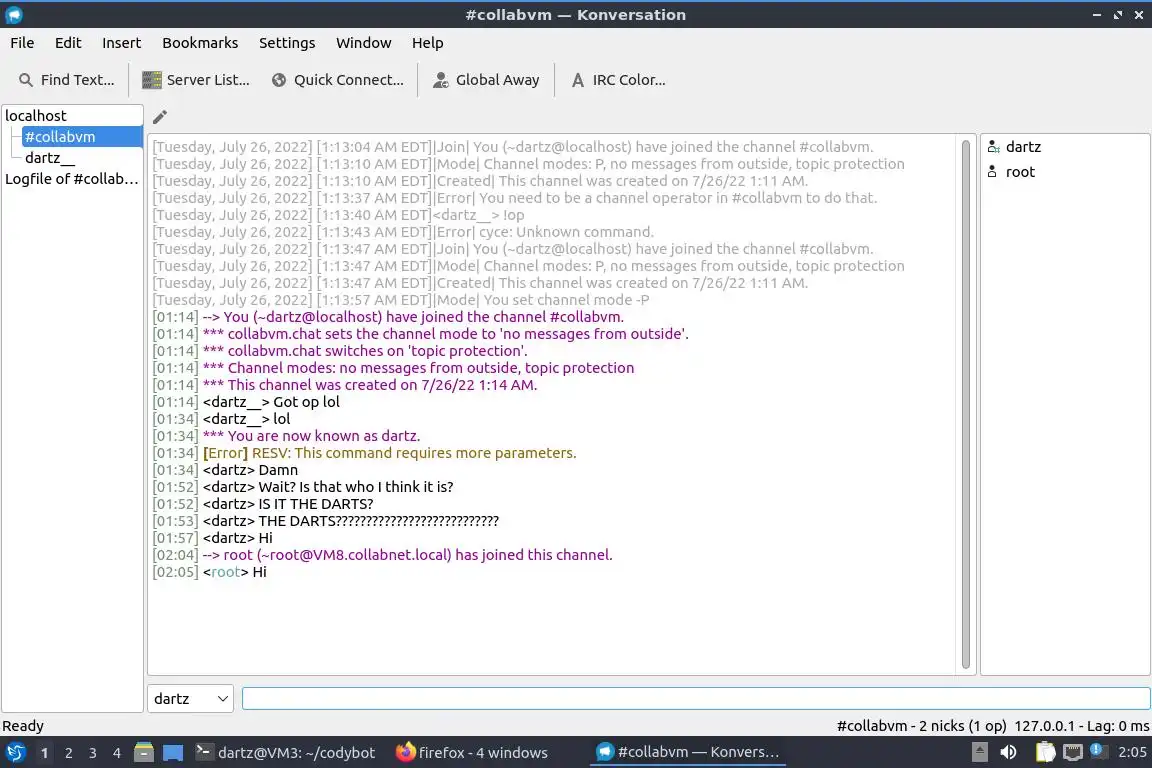
Task: Open the volume control tray icon
Action: pyautogui.click(x=1009, y=752)
